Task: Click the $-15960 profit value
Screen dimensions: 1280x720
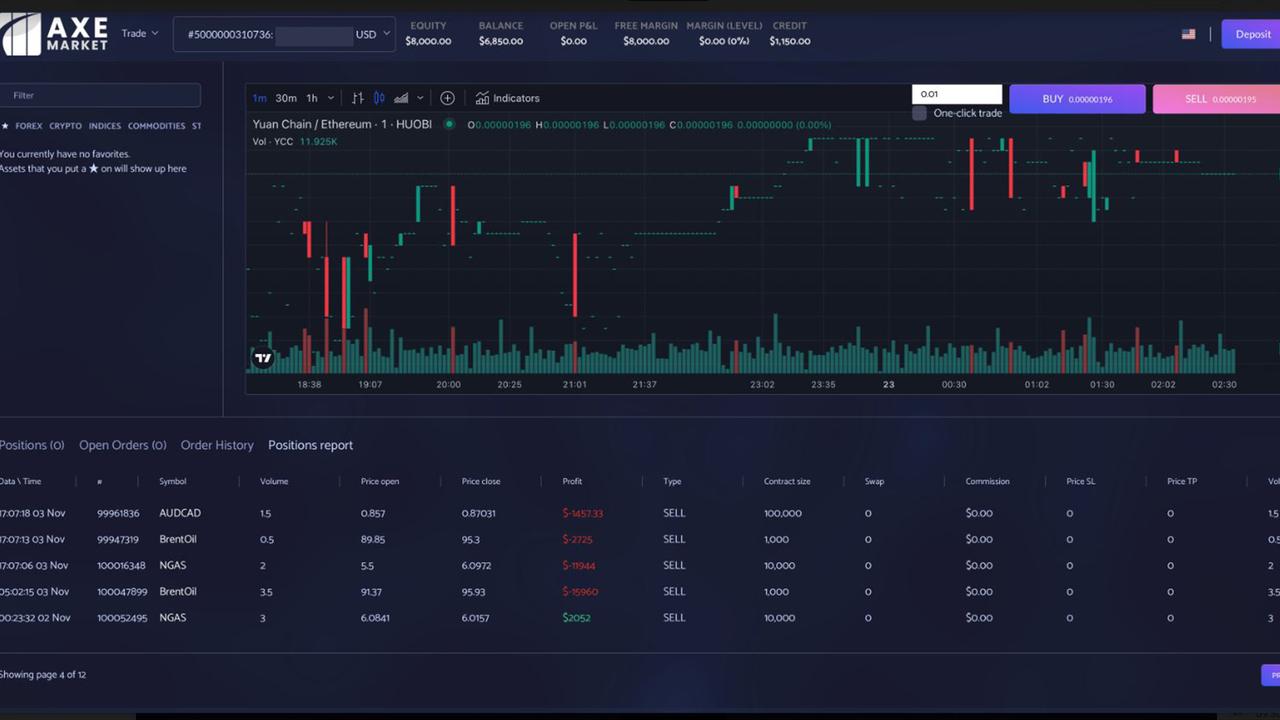Action: tap(580, 591)
